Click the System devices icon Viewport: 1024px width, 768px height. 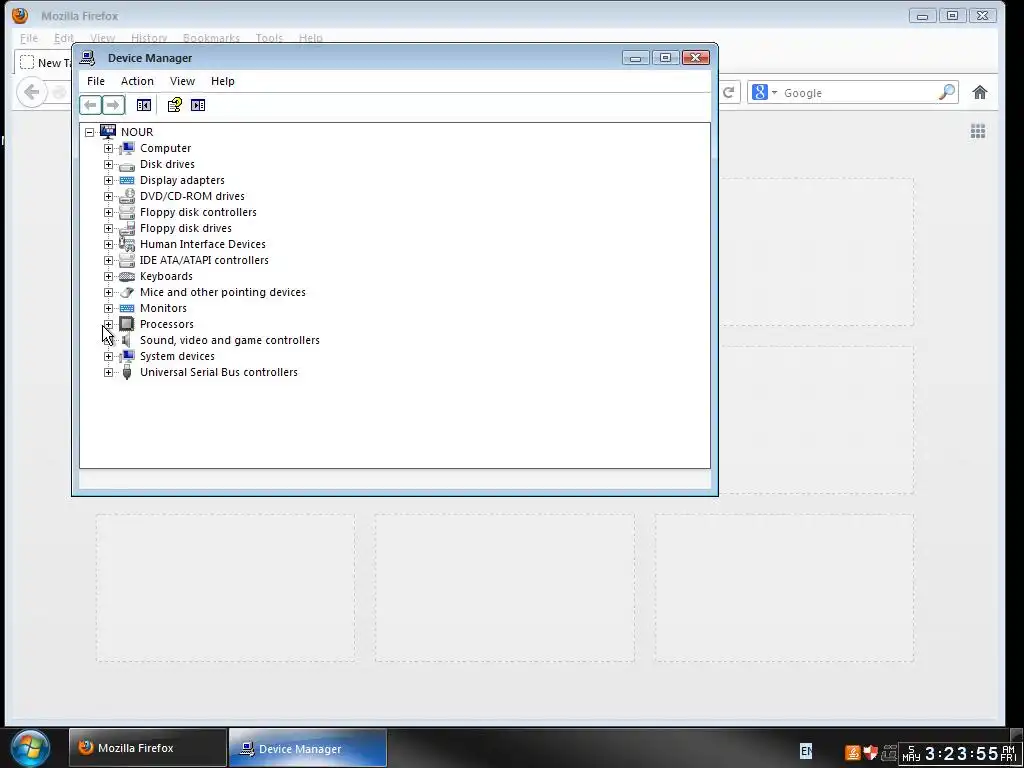click(x=127, y=356)
